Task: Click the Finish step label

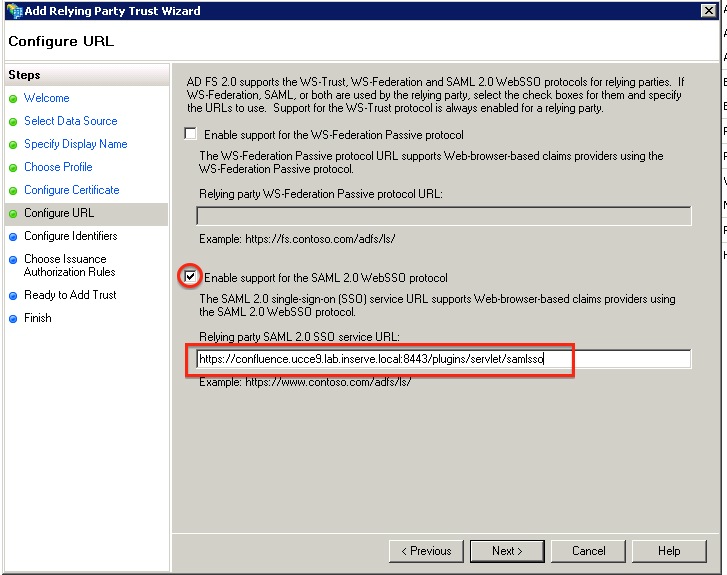Action: 38,318
